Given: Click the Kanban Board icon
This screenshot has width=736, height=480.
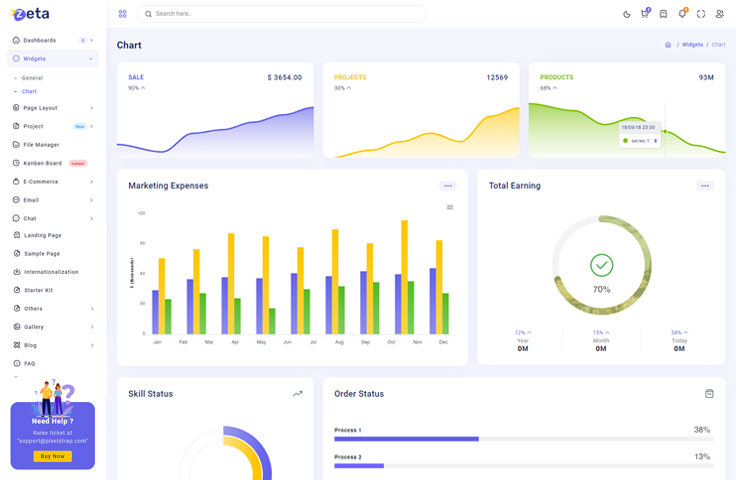Looking at the screenshot, I should click(16, 163).
